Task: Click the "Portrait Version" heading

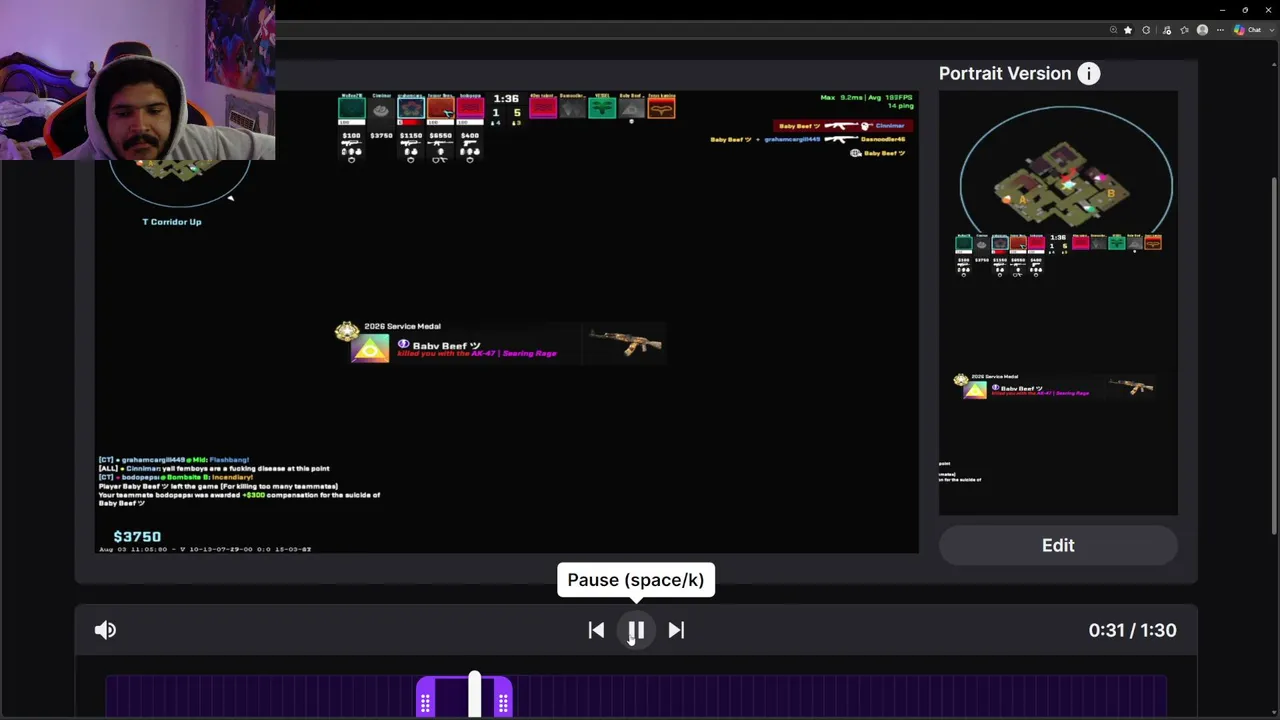Action: tap(1005, 73)
